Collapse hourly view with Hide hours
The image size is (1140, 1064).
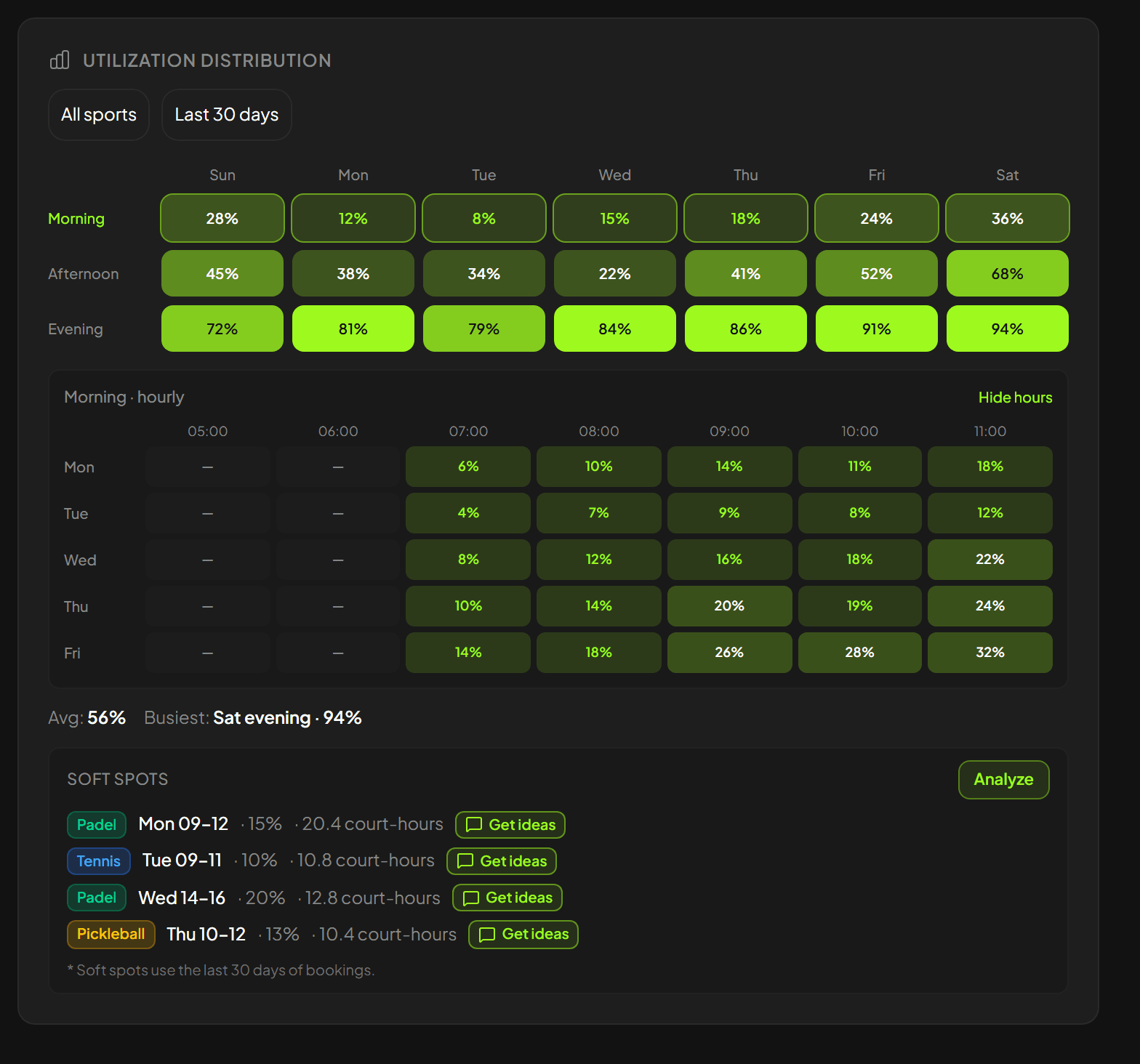[1015, 398]
